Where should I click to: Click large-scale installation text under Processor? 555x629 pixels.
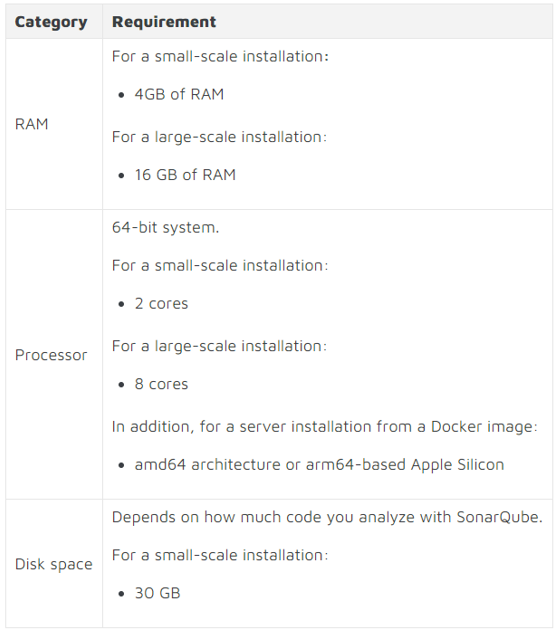point(219,346)
